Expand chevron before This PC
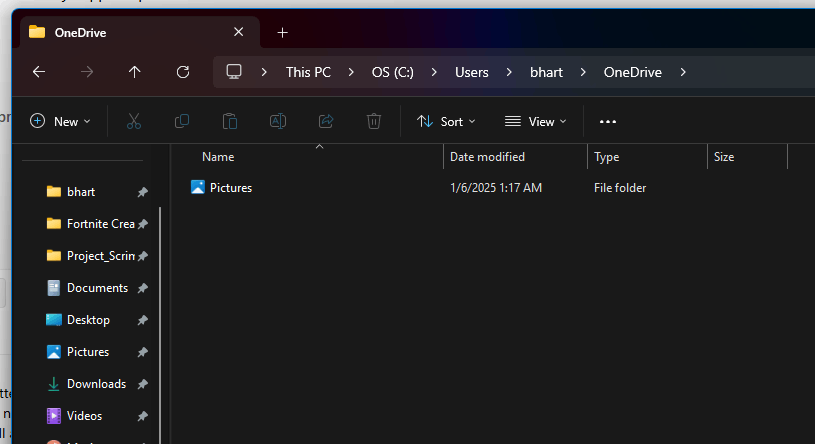 [x=264, y=72]
